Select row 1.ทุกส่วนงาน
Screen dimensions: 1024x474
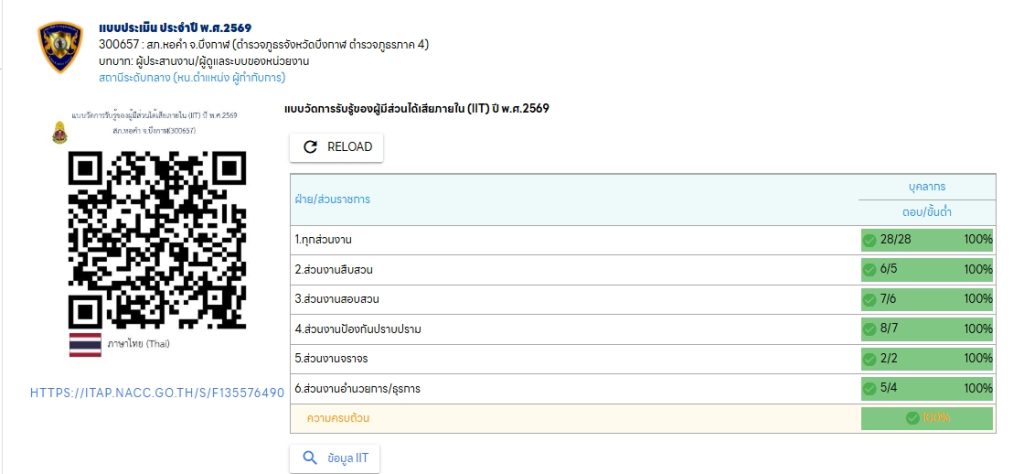(643, 240)
